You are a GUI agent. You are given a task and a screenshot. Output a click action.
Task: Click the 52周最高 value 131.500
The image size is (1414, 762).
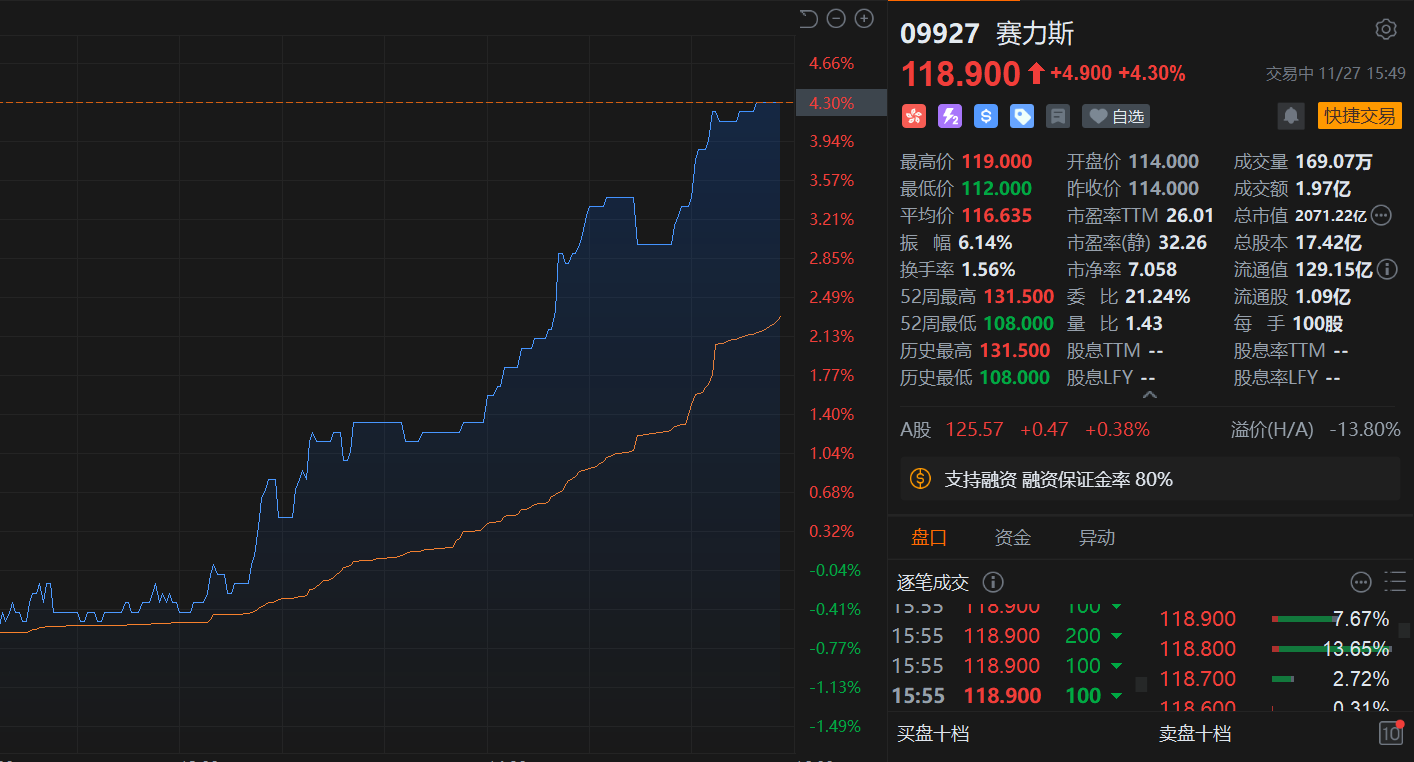(1019, 296)
